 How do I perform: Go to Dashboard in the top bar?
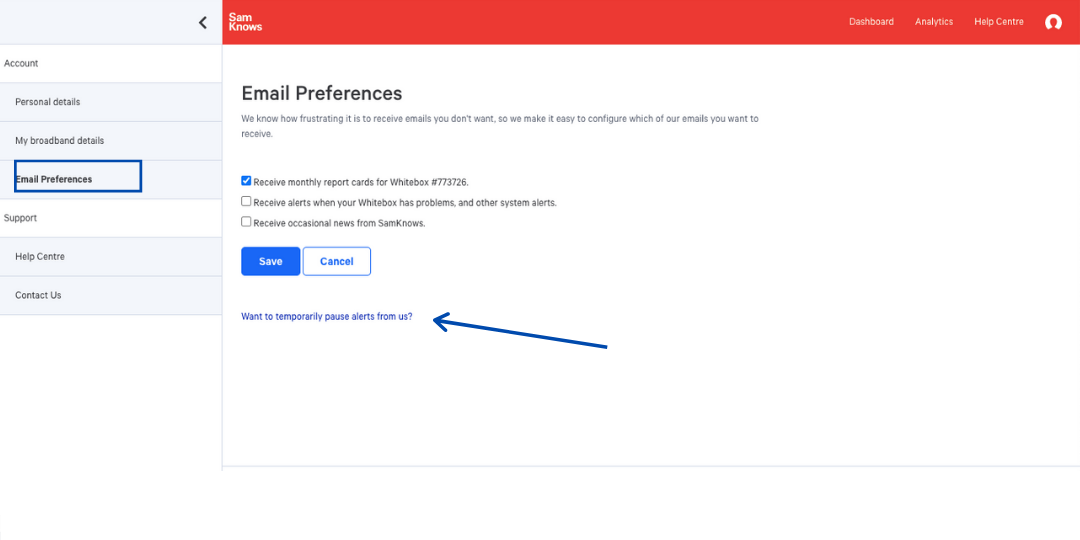tap(871, 22)
